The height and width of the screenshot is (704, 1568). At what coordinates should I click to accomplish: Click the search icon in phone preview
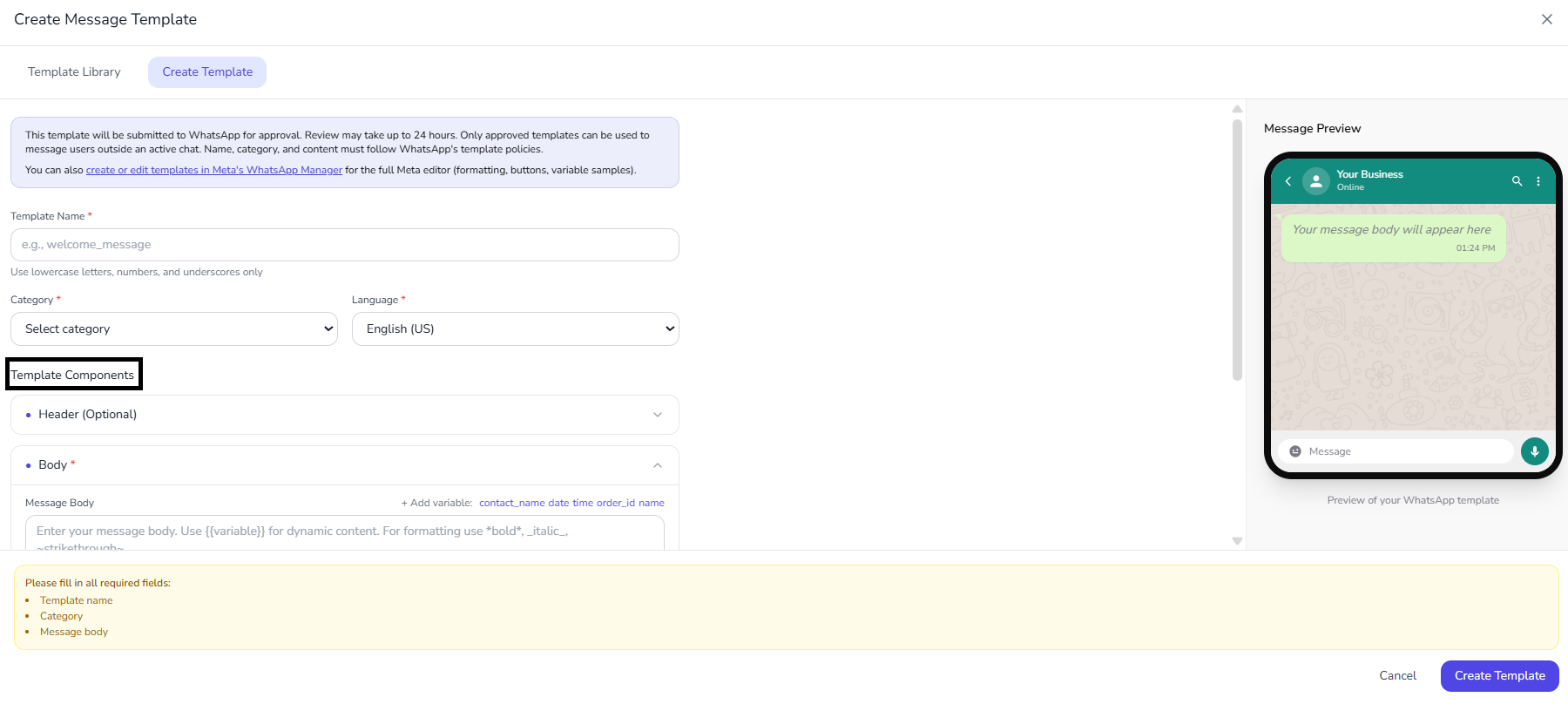pyautogui.click(x=1517, y=181)
